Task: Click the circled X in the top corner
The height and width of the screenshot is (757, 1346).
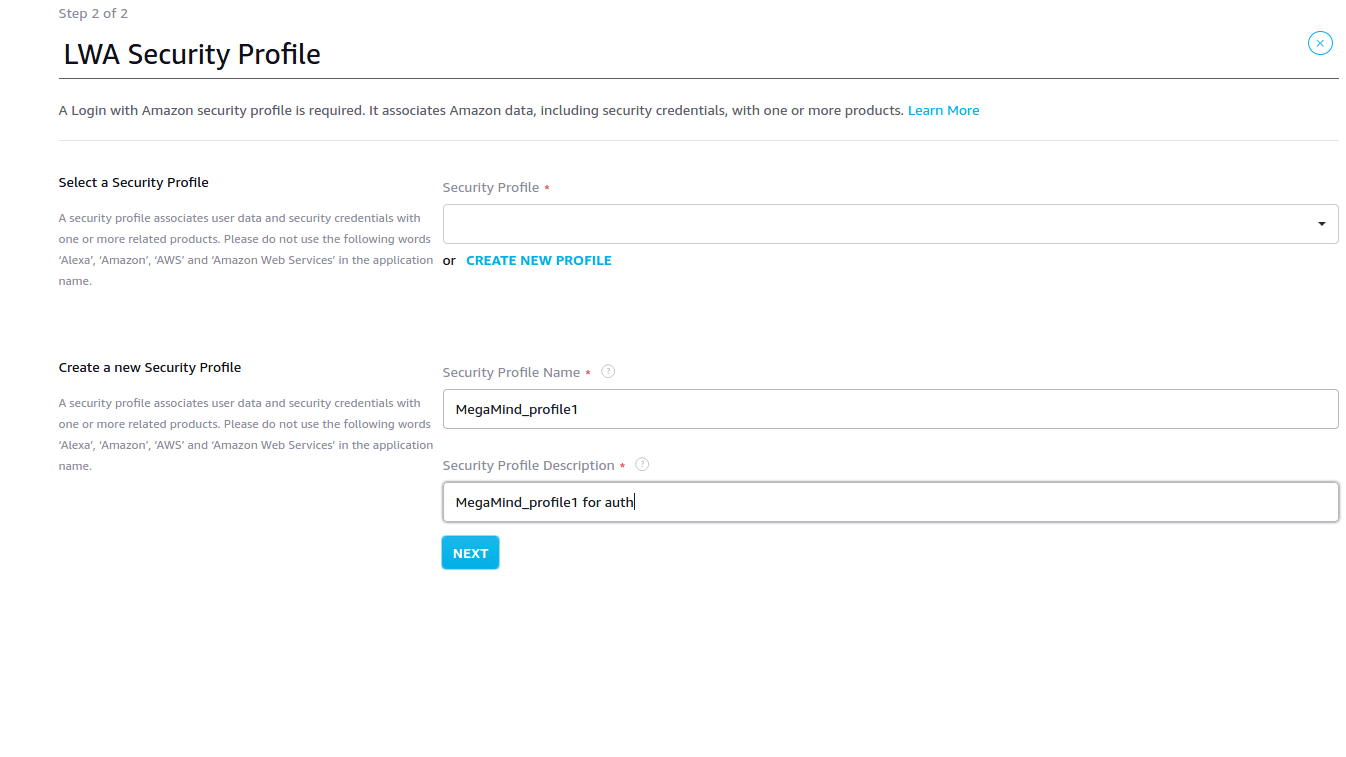Action: (1320, 43)
